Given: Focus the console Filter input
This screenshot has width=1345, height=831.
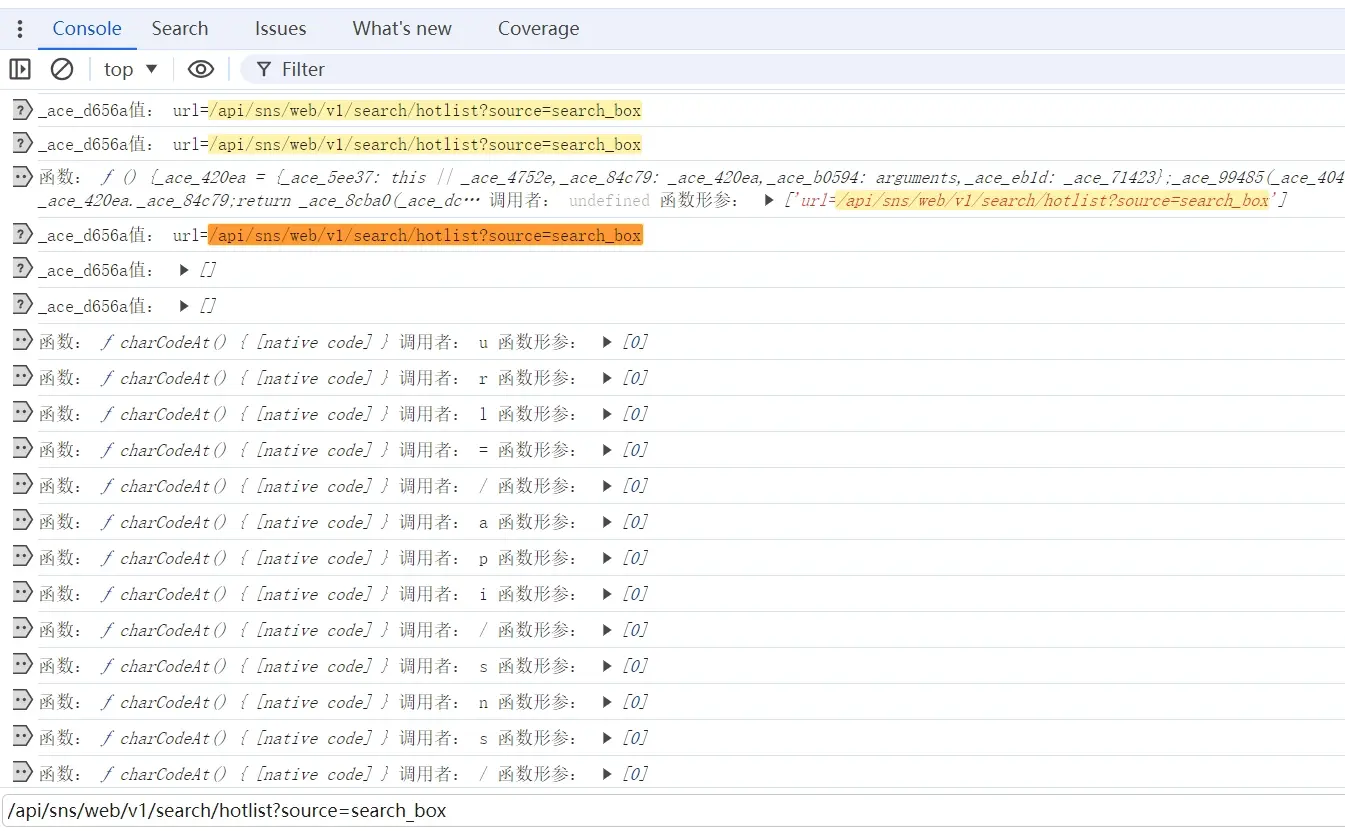Looking at the screenshot, I should coord(790,69).
